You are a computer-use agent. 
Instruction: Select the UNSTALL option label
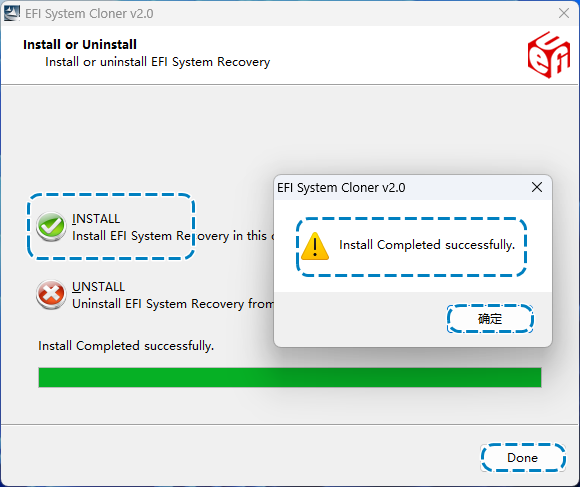[98, 287]
